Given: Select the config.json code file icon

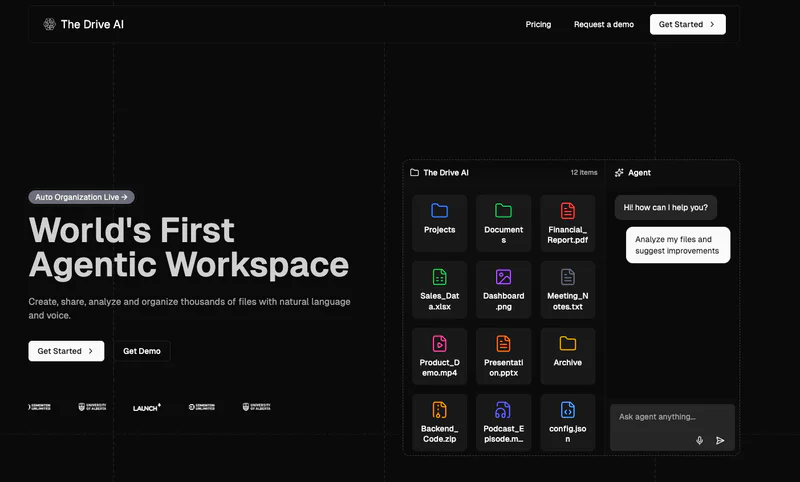Looking at the screenshot, I should point(567,410).
